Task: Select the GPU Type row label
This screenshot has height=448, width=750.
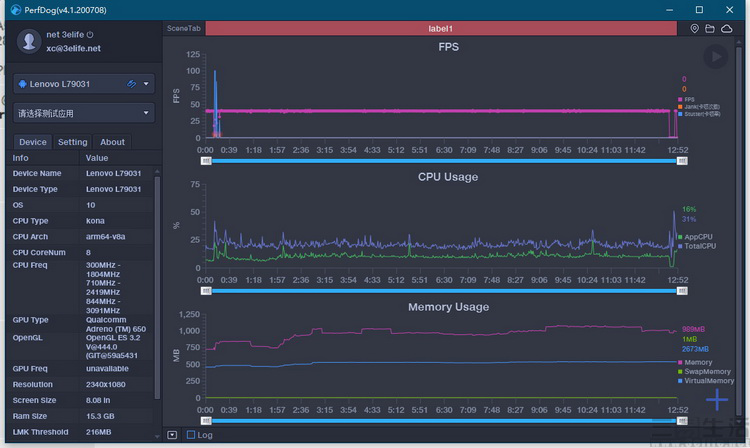Action: (x=30, y=319)
